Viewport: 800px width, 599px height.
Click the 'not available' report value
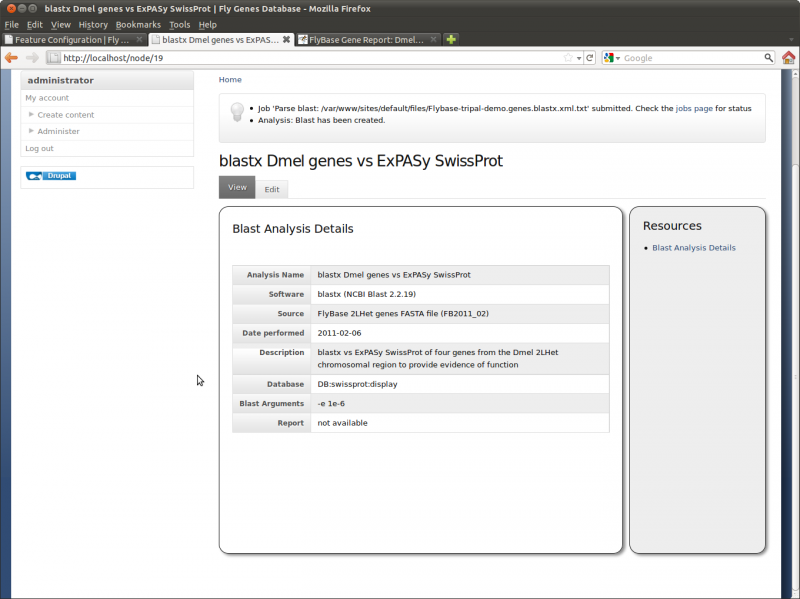342,422
